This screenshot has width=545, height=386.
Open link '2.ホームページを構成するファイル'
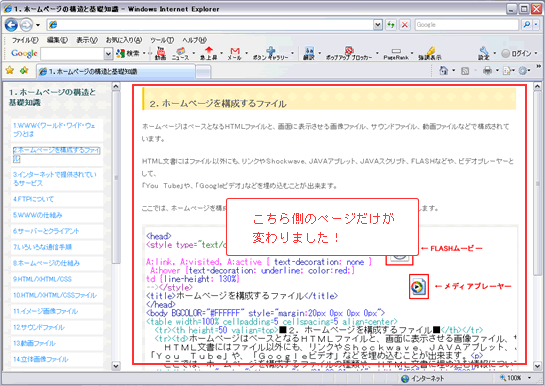pos(56,154)
